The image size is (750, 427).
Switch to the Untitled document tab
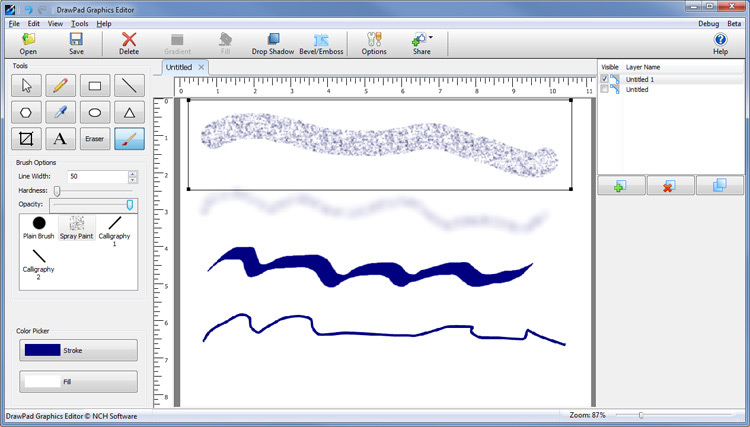[179, 67]
